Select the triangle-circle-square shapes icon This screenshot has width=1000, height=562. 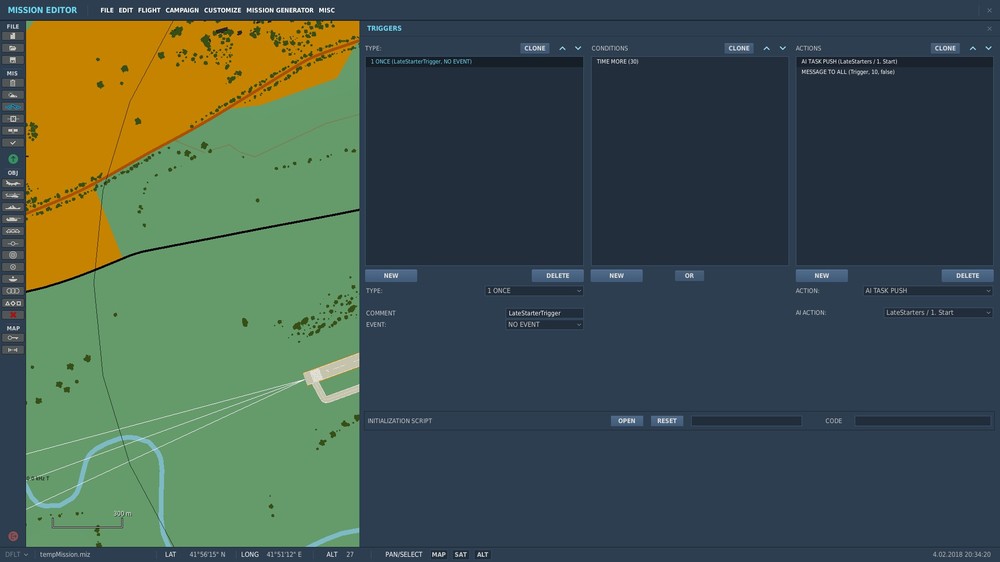(12, 303)
